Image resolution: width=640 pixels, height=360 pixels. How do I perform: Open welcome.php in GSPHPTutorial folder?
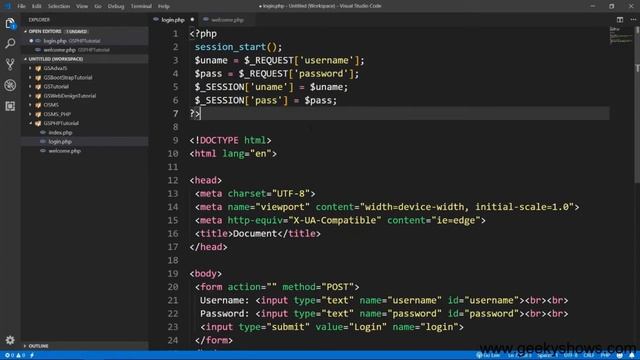coord(84,151)
